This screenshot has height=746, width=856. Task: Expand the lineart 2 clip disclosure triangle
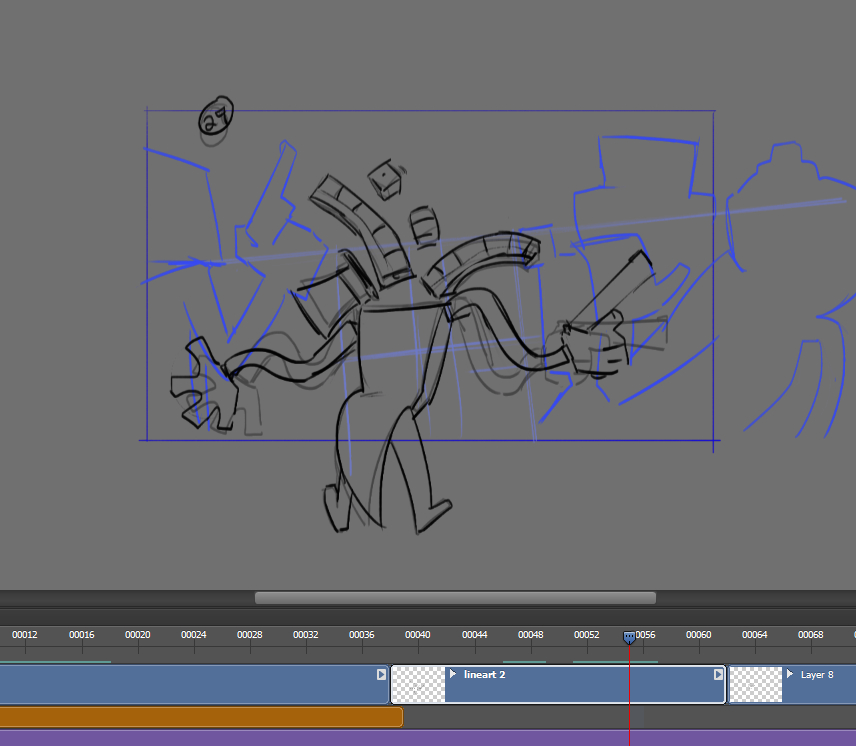click(x=453, y=674)
